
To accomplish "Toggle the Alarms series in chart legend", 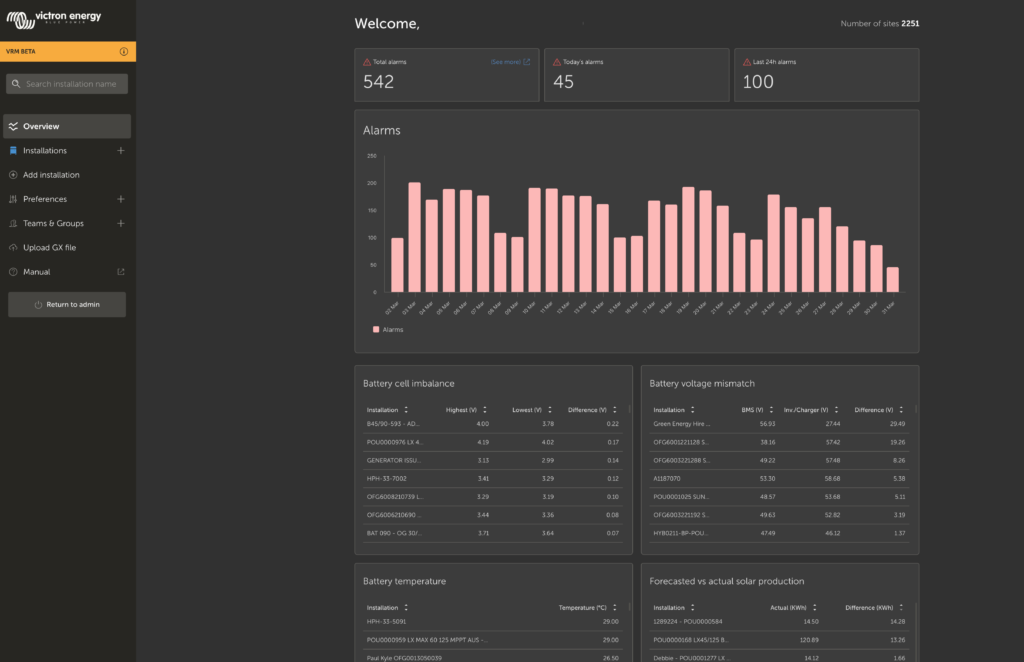I will (x=388, y=330).
